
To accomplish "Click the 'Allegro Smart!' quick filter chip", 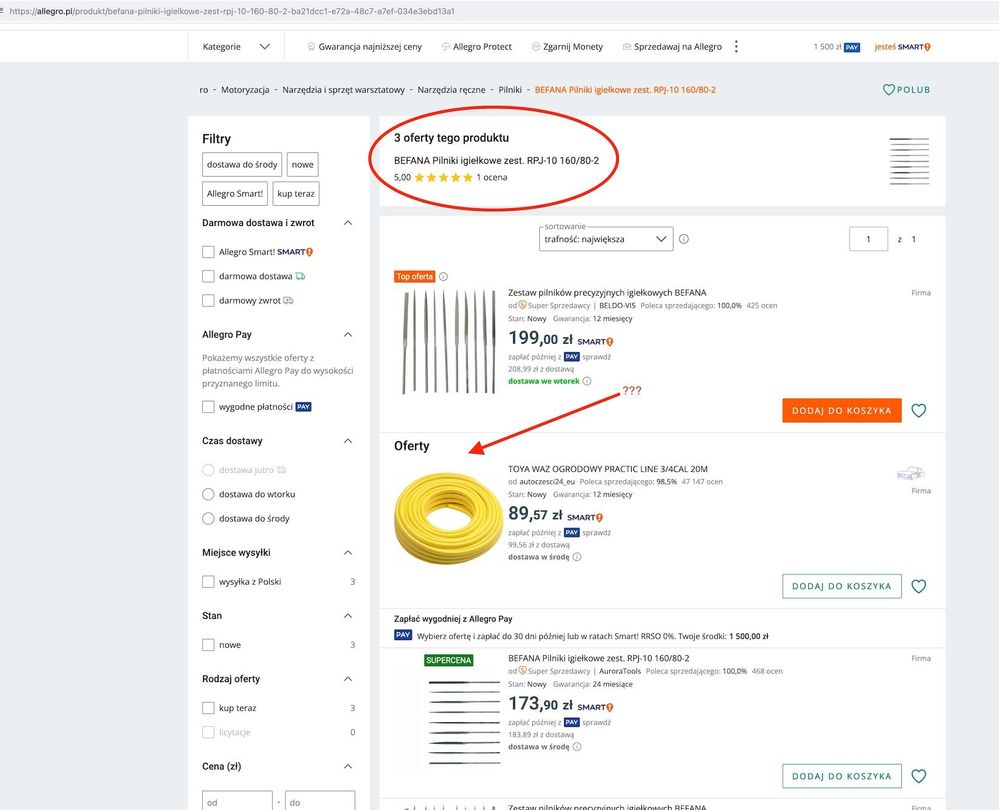I will pos(235,194).
